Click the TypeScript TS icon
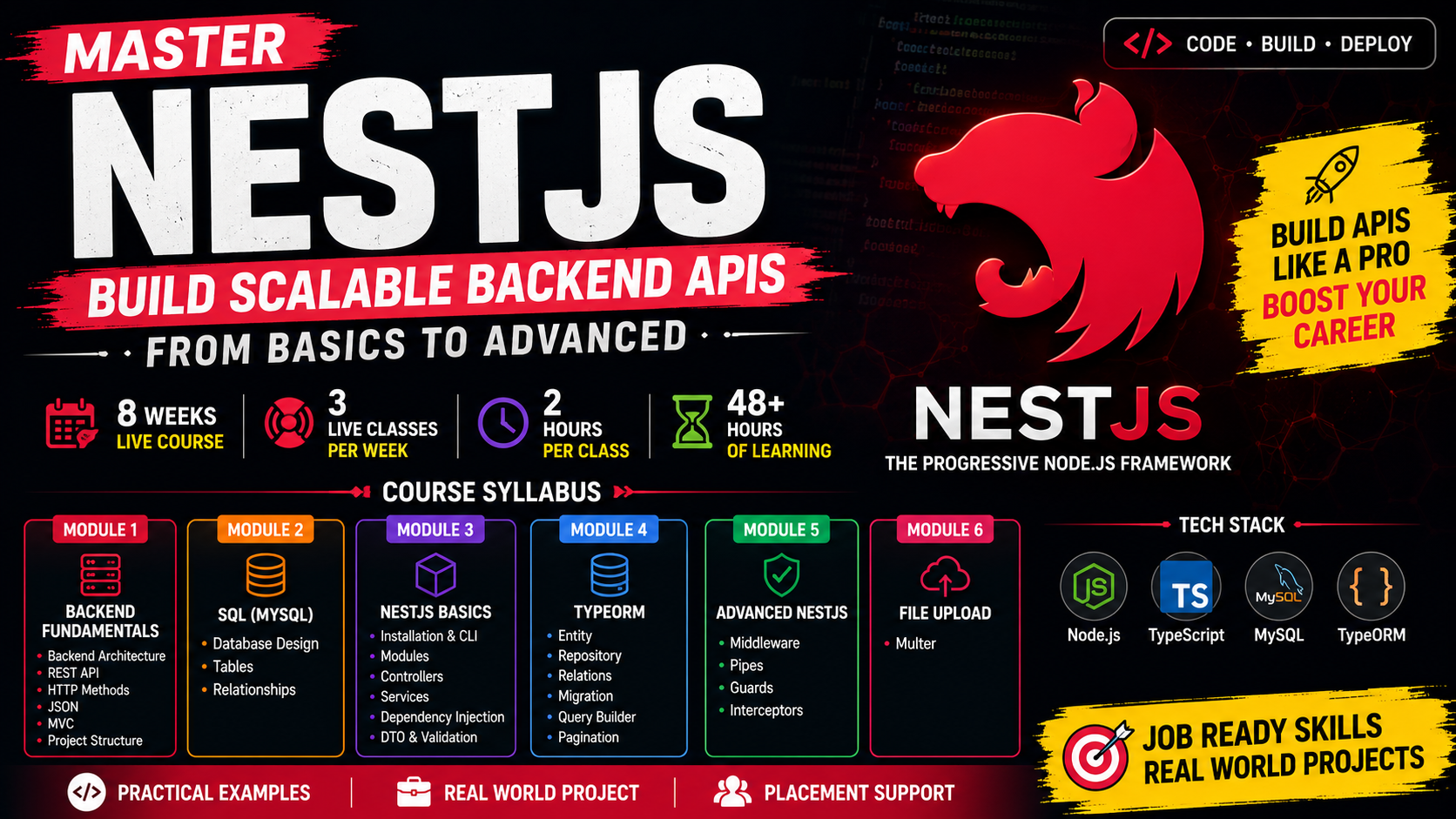This screenshot has height=819, width=1456. (1186, 587)
